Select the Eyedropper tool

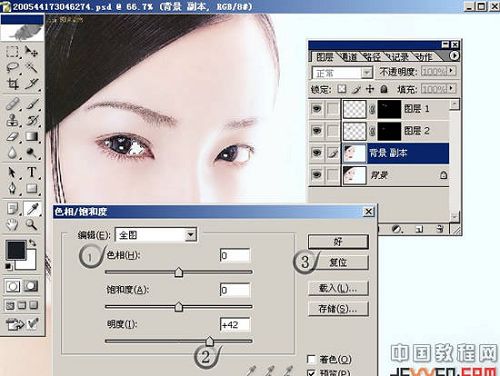[x=32, y=209]
